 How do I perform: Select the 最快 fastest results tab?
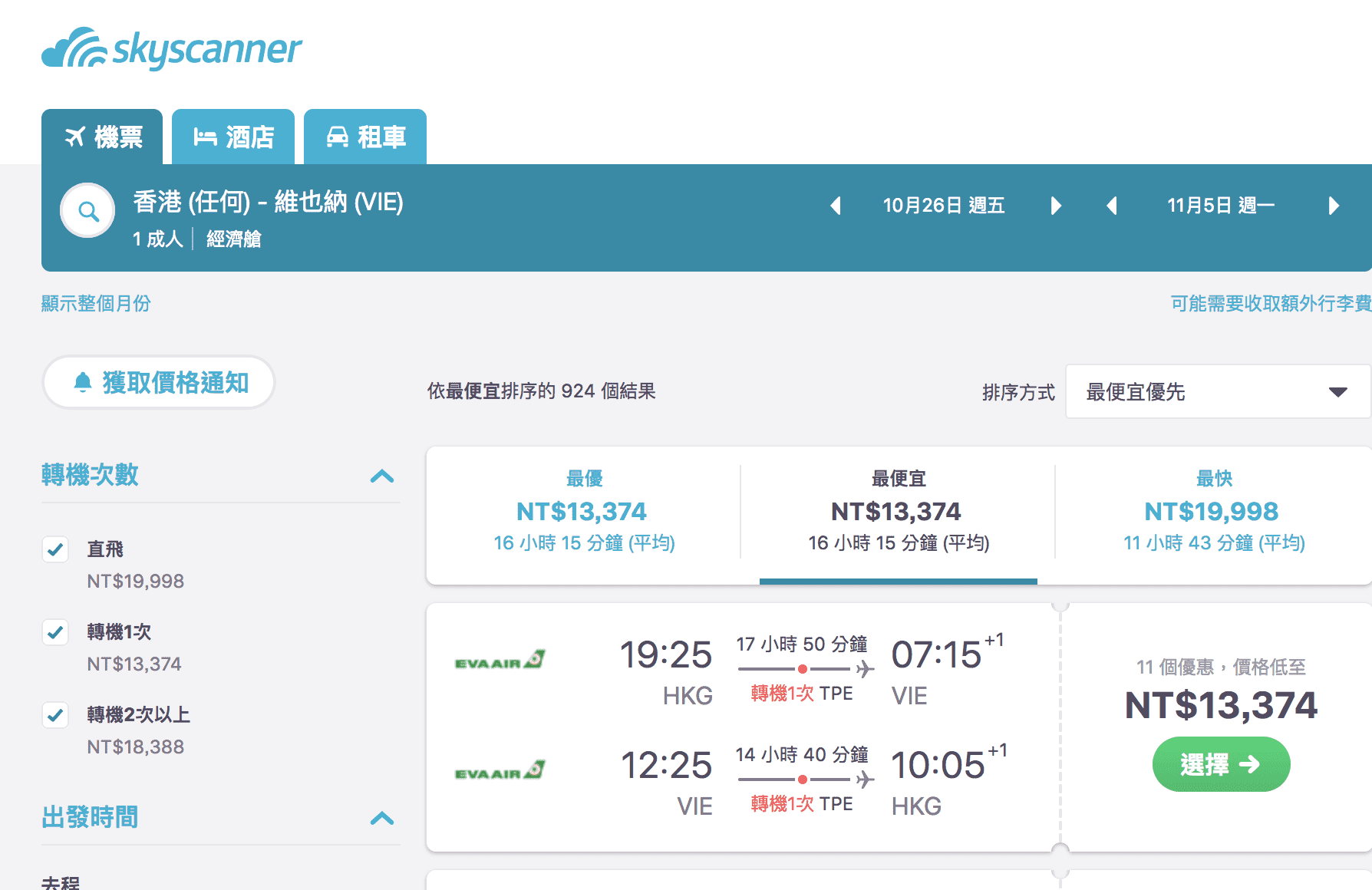coord(1214,512)
